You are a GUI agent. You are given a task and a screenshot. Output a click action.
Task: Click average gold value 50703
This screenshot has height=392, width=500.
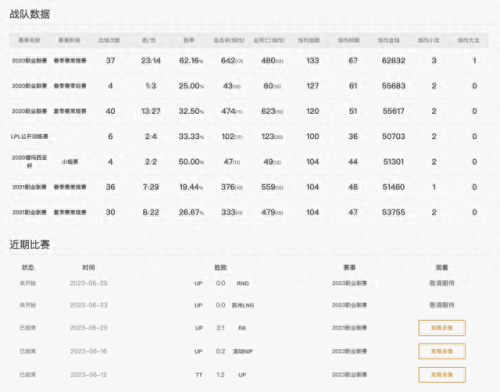click(393, 137)
